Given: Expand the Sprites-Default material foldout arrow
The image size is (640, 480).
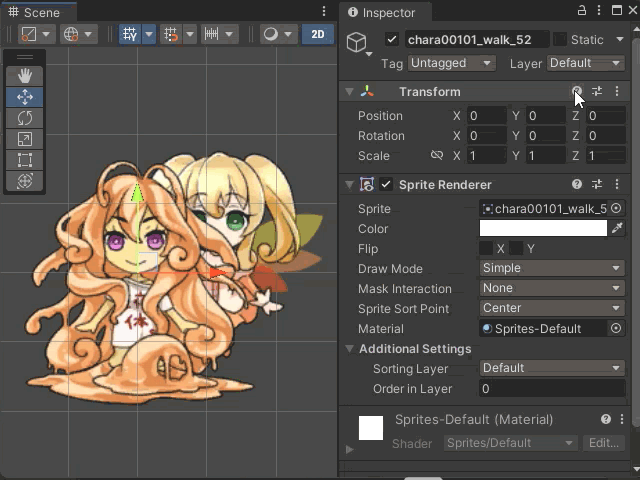Looking at the screenshot, I should point(349,450).
